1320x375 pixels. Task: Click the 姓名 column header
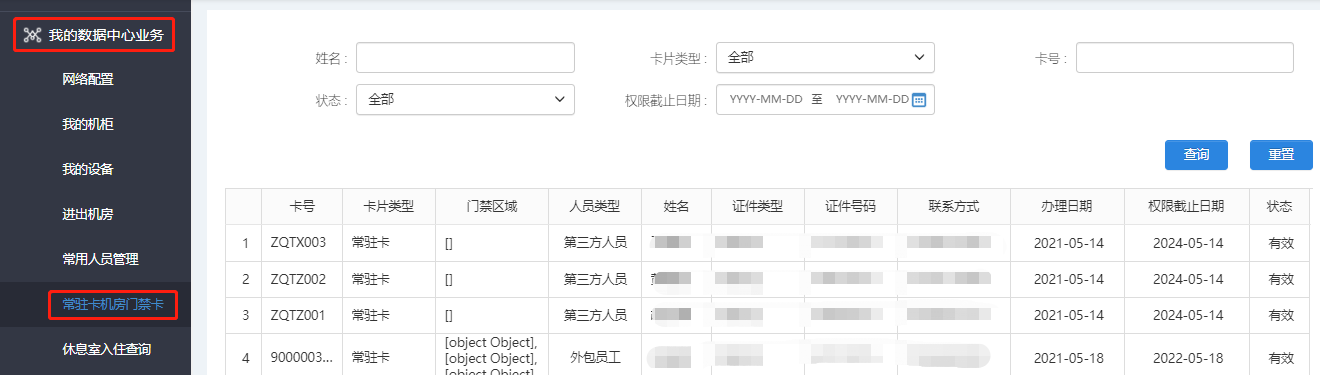[676, 206]
